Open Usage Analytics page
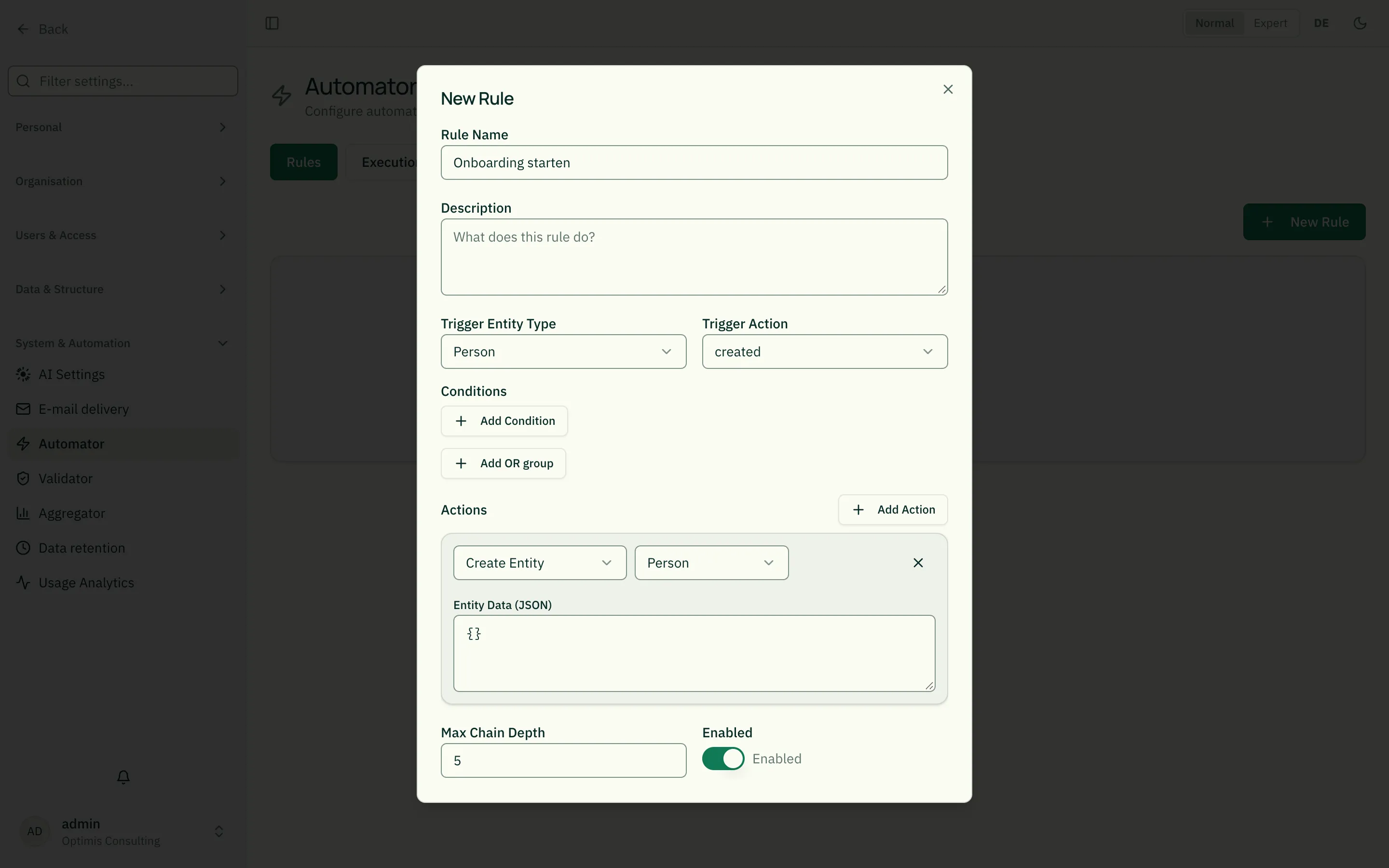 (x=123, y=583)
